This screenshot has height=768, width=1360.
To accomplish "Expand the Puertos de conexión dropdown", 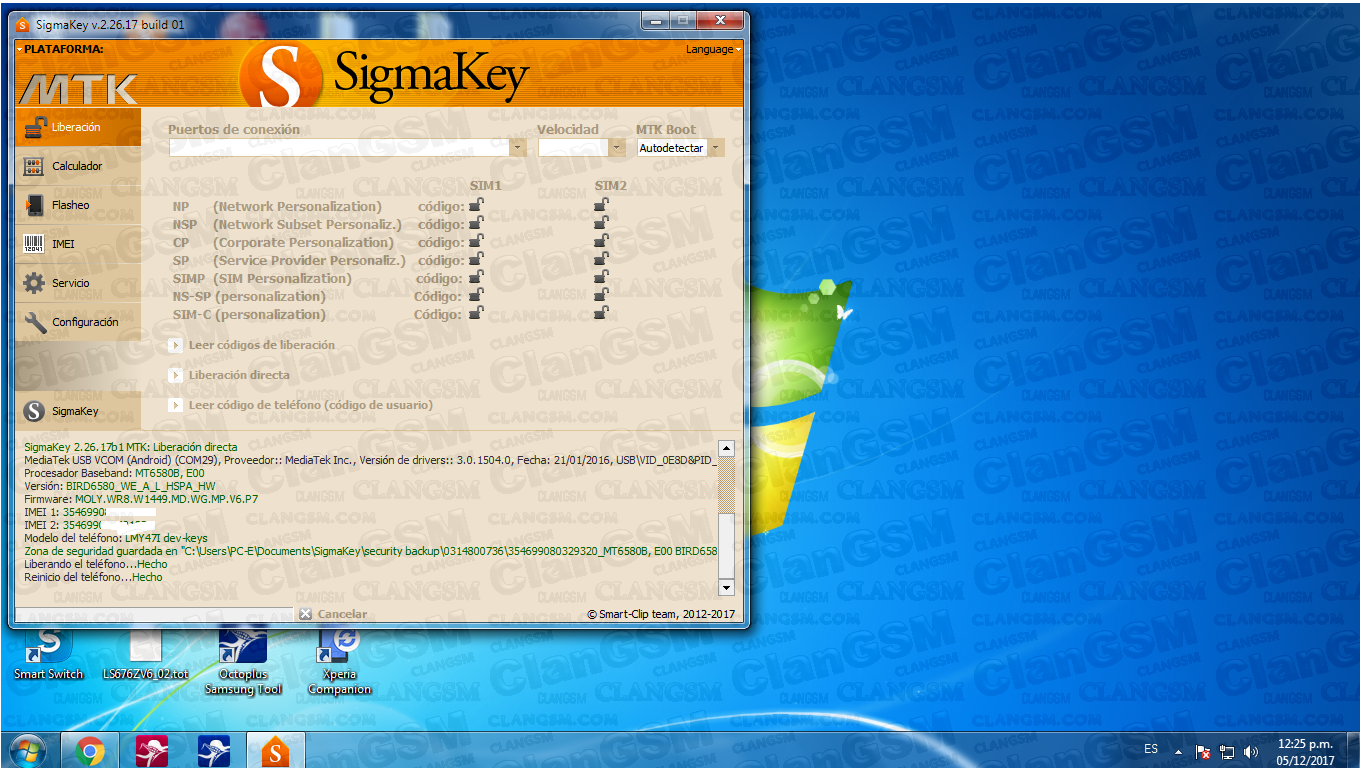I will [x=518, y=148].
